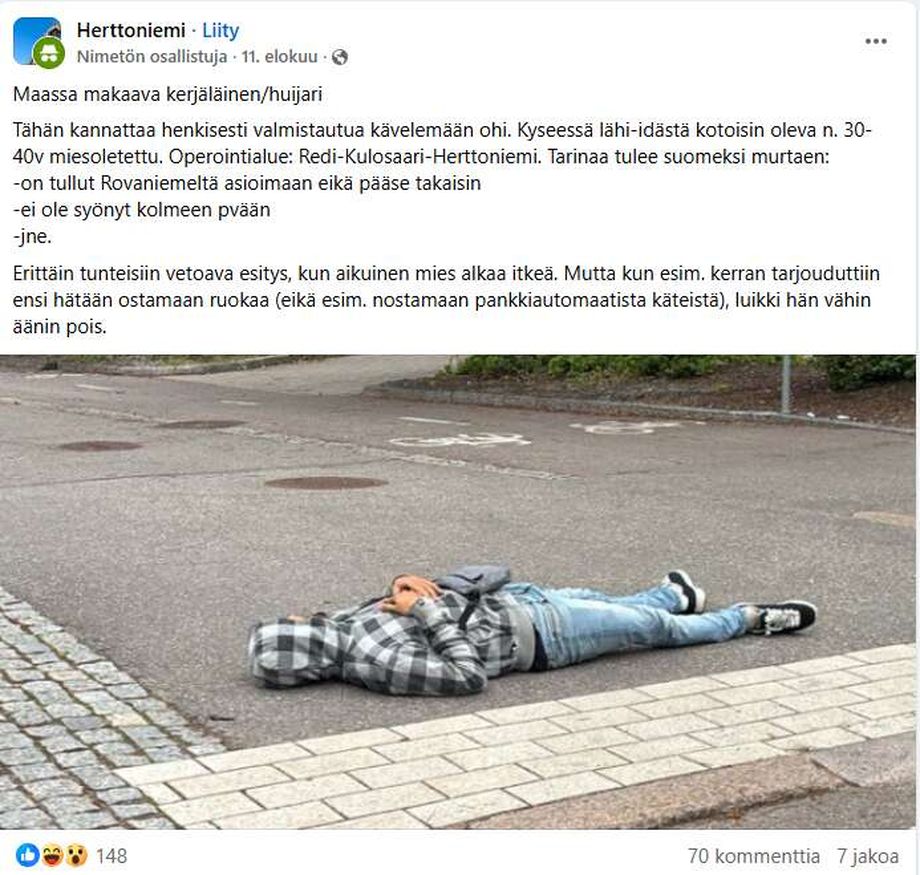The height and width of the screenshot is (875, 920).
Task: Click Liity to join the group
Action: pos(221,30)
